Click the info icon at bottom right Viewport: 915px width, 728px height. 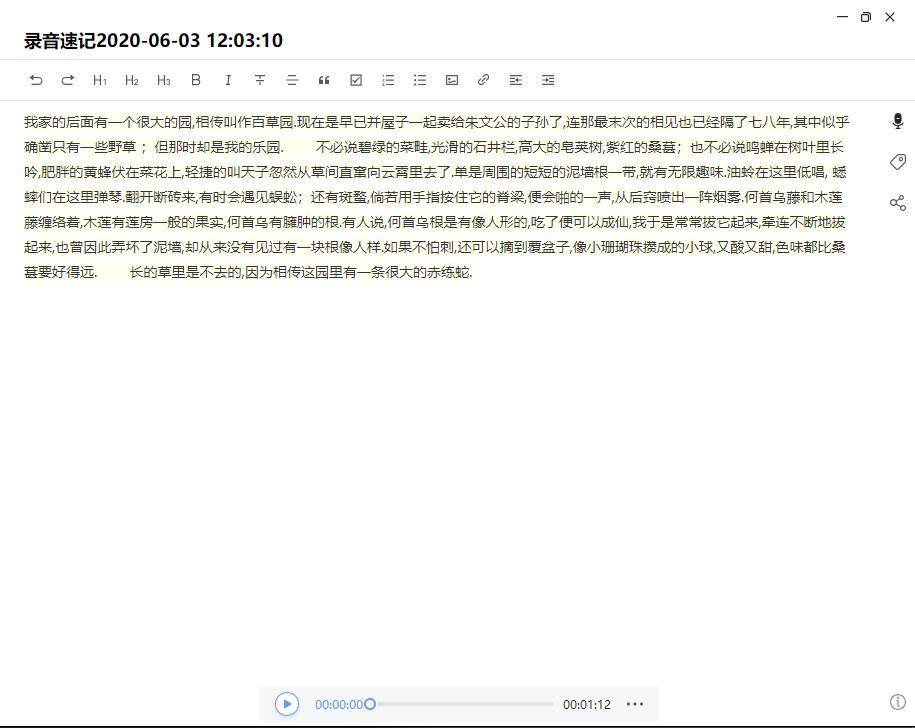897,703
